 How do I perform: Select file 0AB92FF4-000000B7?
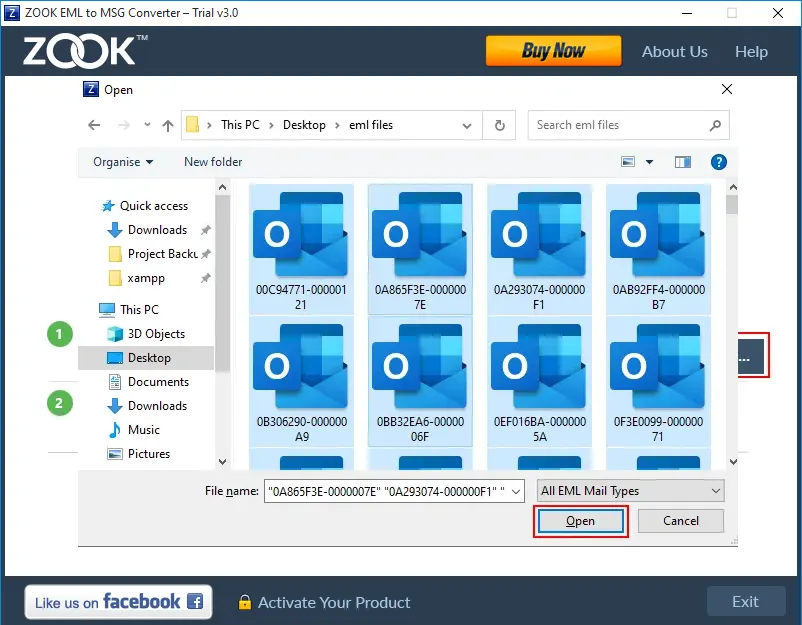(658, 249)
